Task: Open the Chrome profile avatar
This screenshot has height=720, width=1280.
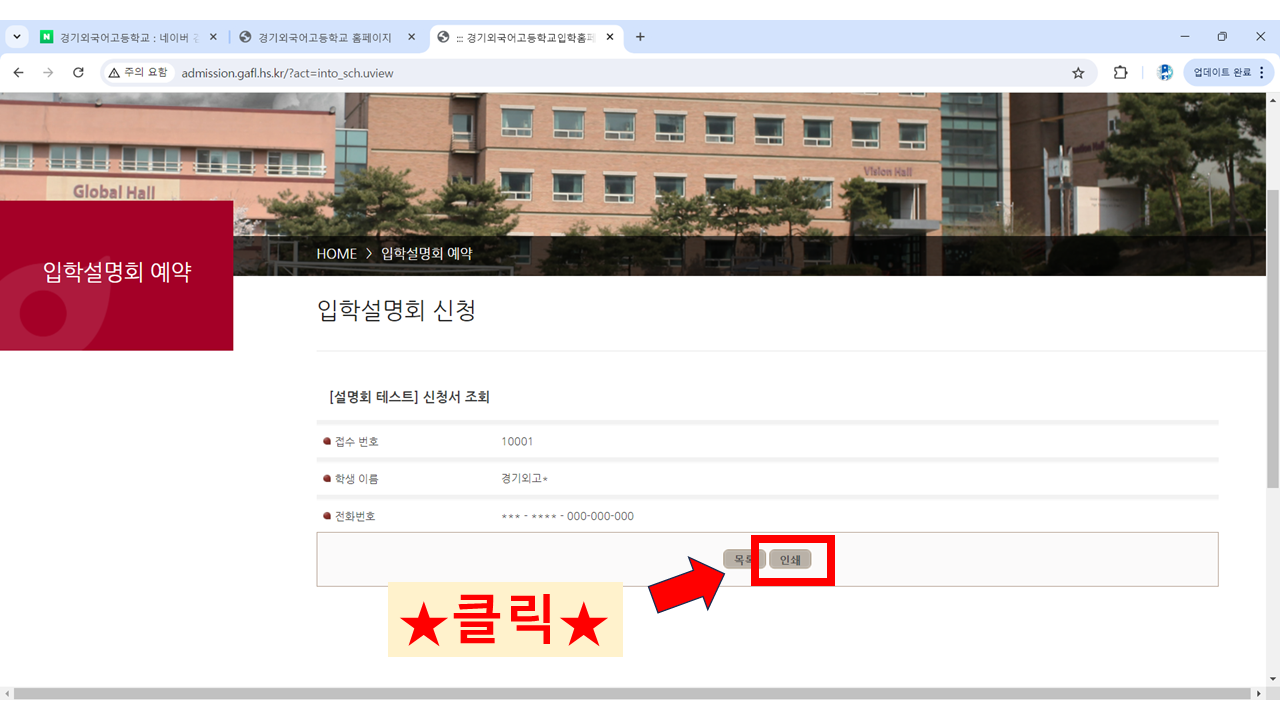Action: pos(1164,73)
